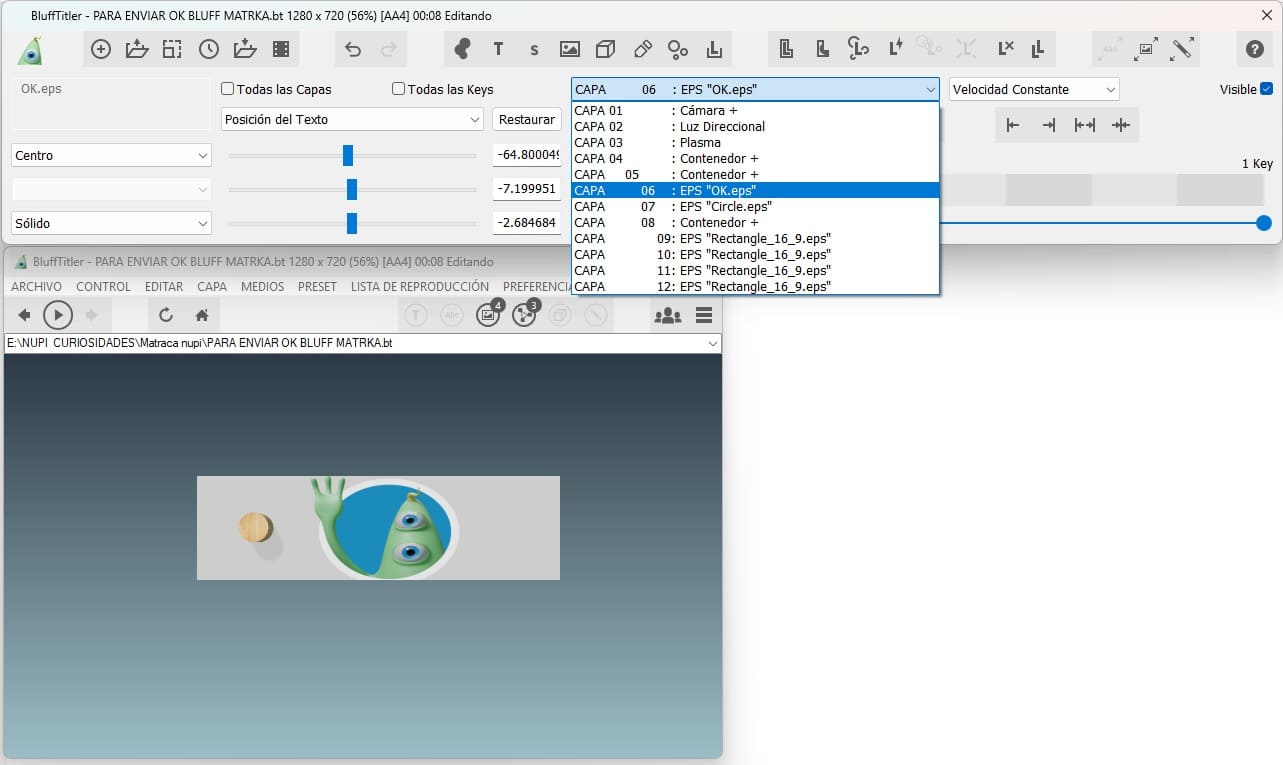Enable the Todas las Keys checkbox

(x=399, y=89)
